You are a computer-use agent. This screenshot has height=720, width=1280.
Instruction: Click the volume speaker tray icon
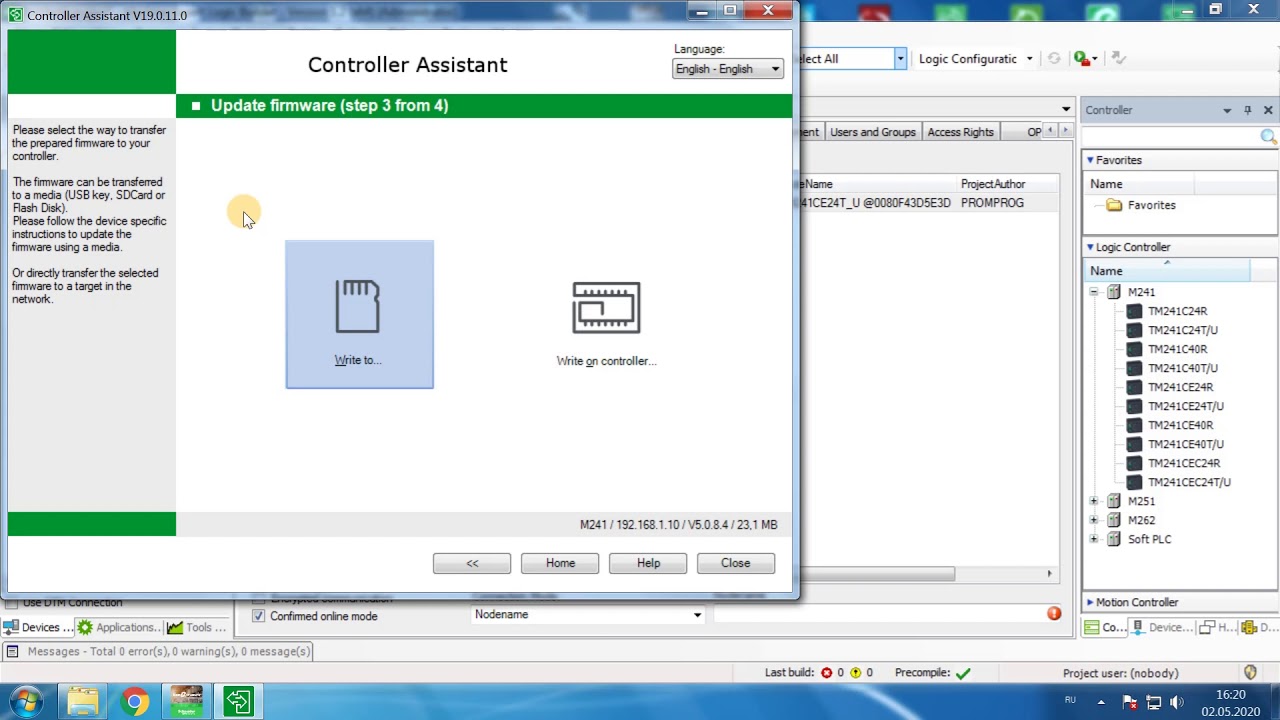pos(1177,702)
